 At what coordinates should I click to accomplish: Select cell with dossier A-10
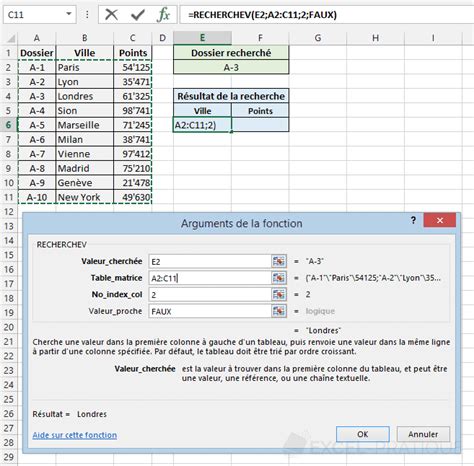tap(37, 197)
